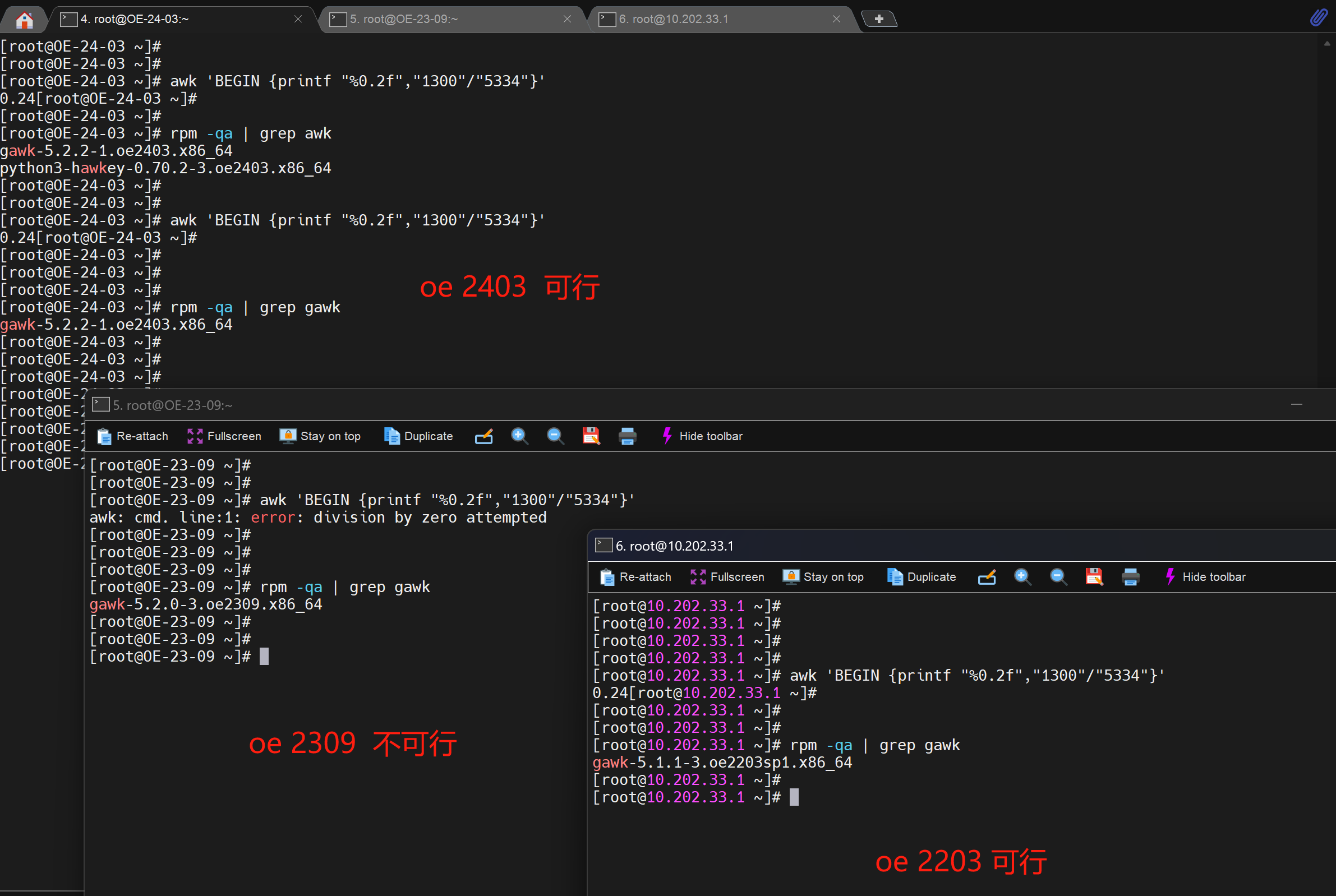
Task: Click save icon in OE-23-09 toolbar
Action: [591, 436]
